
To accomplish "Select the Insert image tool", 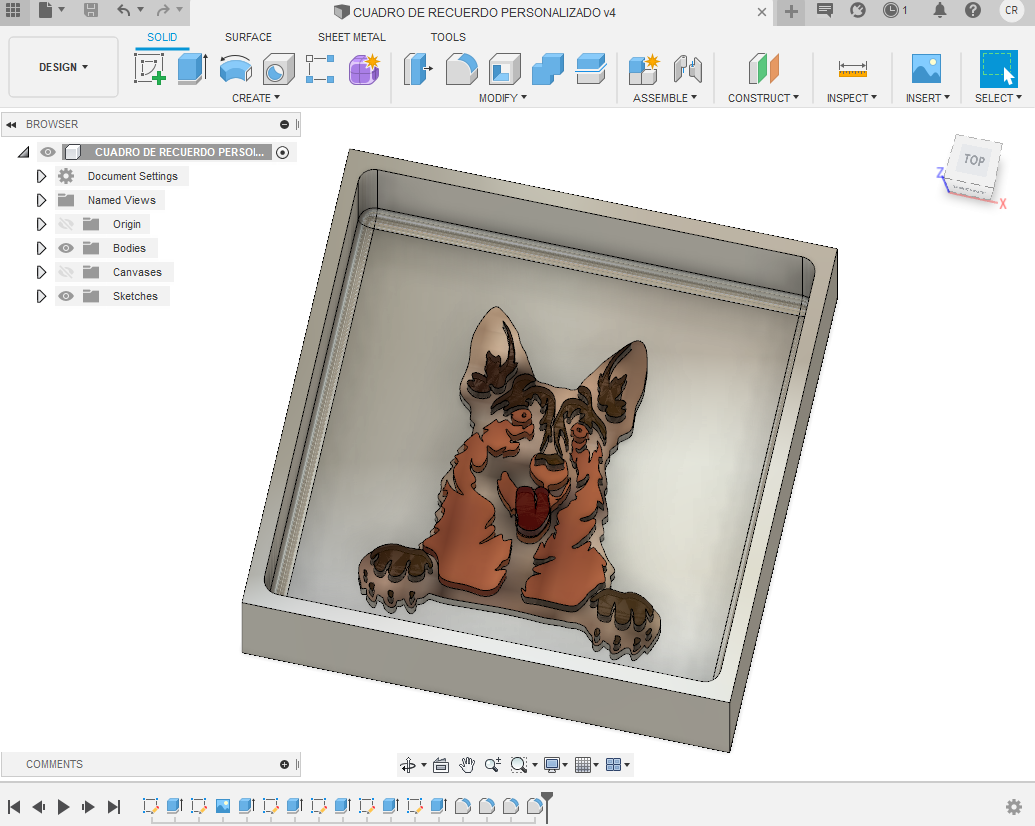I will tap(926, 69).
